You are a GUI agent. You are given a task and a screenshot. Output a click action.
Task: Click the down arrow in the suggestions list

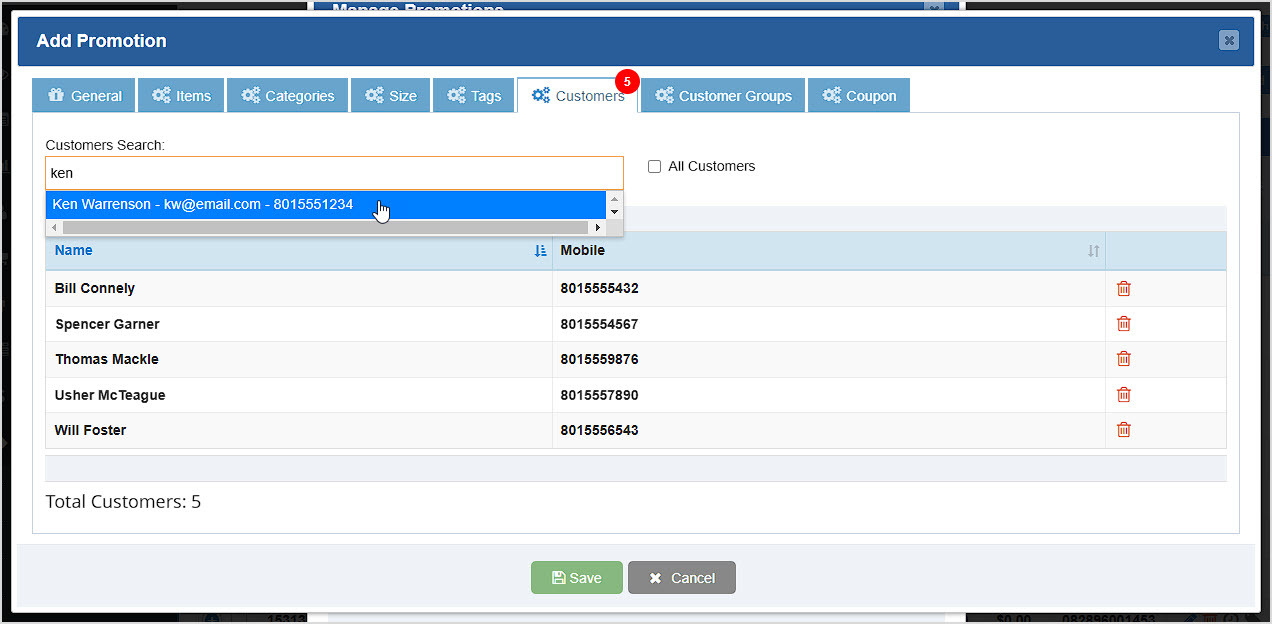[x=614, y=212]
